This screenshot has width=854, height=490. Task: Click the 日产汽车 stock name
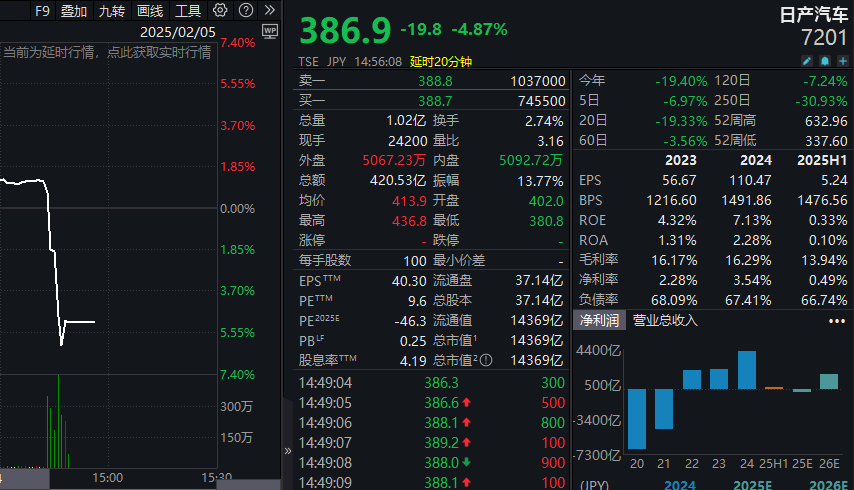click(x=814, y=15)
